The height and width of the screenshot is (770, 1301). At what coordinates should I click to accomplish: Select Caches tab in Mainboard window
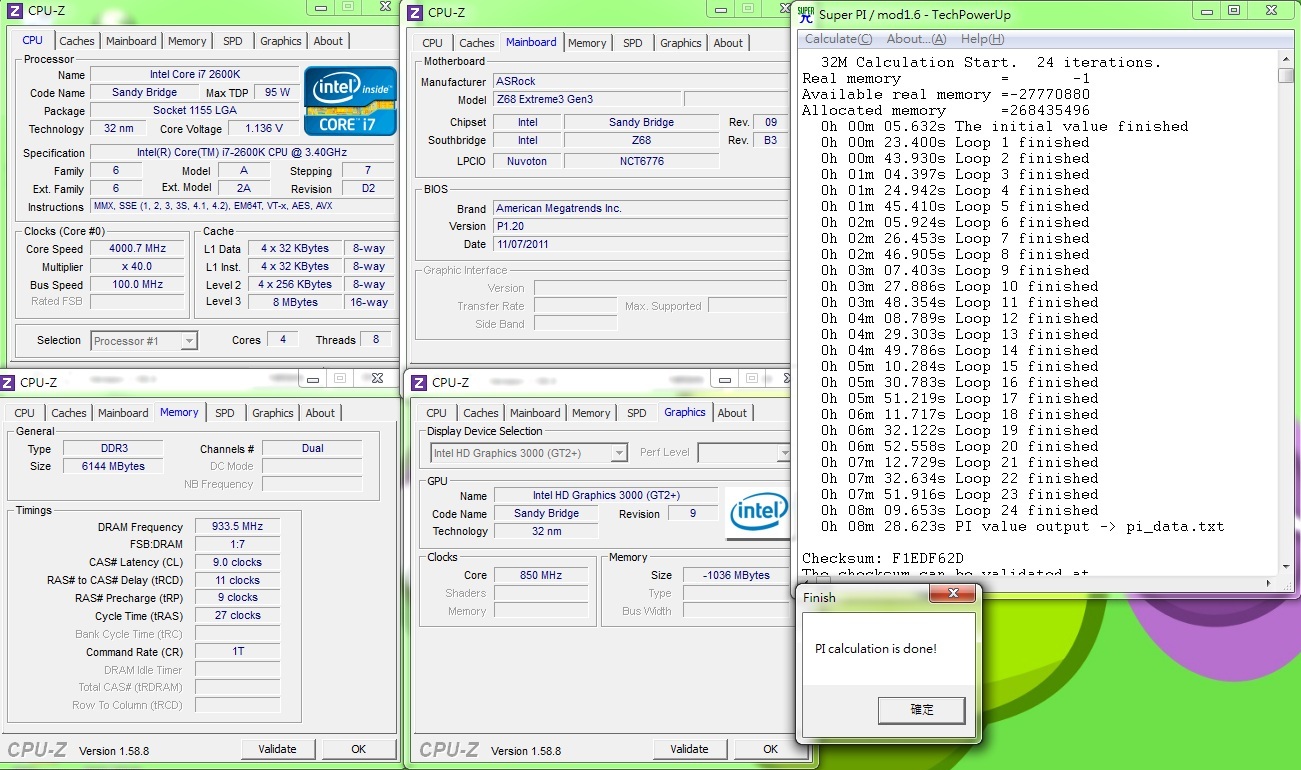[477, 43]
